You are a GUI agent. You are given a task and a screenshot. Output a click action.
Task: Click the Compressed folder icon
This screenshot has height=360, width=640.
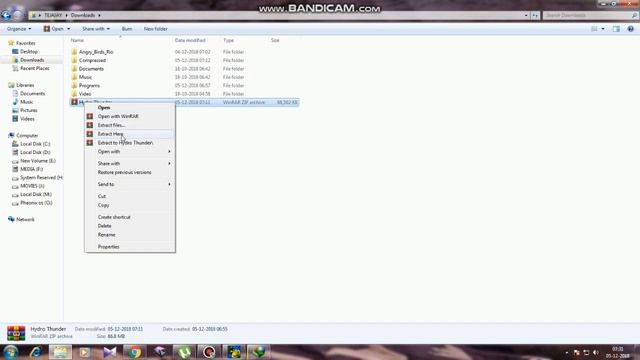74,60
